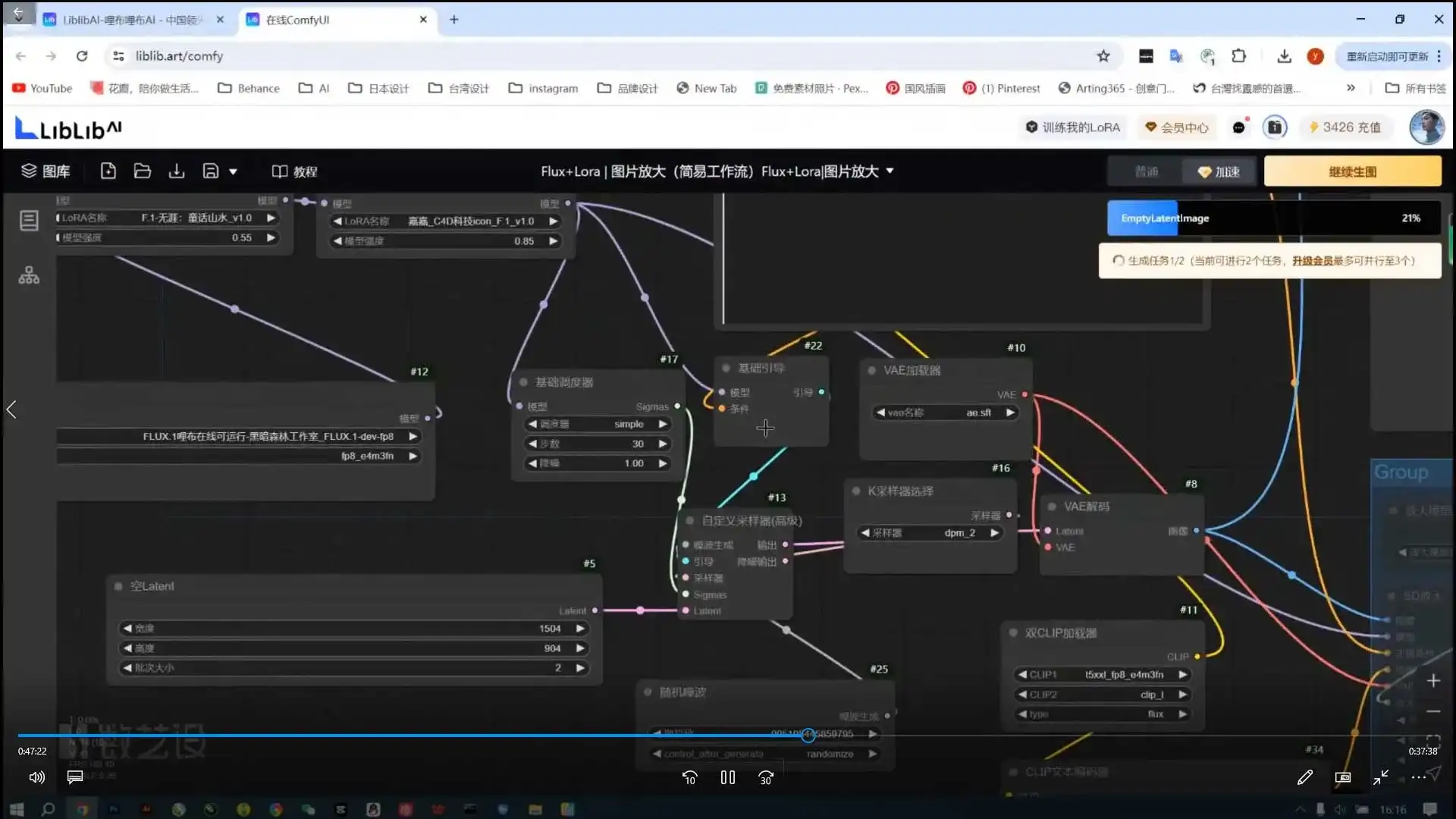The width and height of the screenshot is (1456, 819).
Task: Click the node tree sidebar icon
Action: coord(29,275)
